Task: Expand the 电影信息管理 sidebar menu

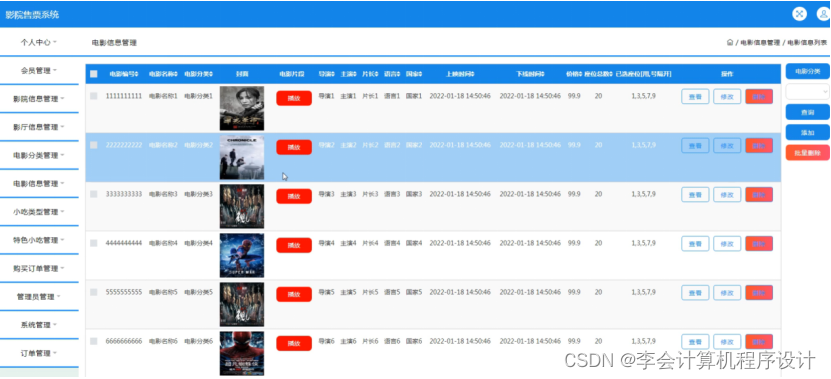Action: pos(39,183)
